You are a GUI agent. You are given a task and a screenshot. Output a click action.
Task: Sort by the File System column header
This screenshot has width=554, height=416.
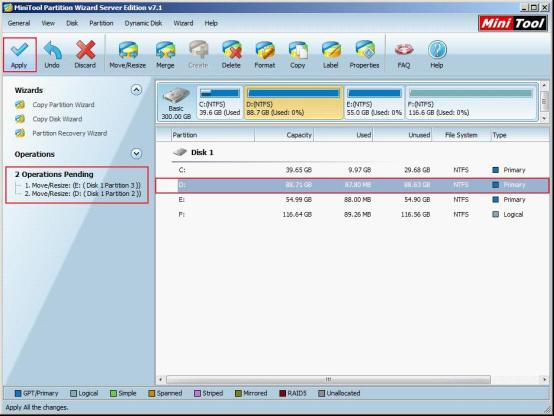point(461,135)
